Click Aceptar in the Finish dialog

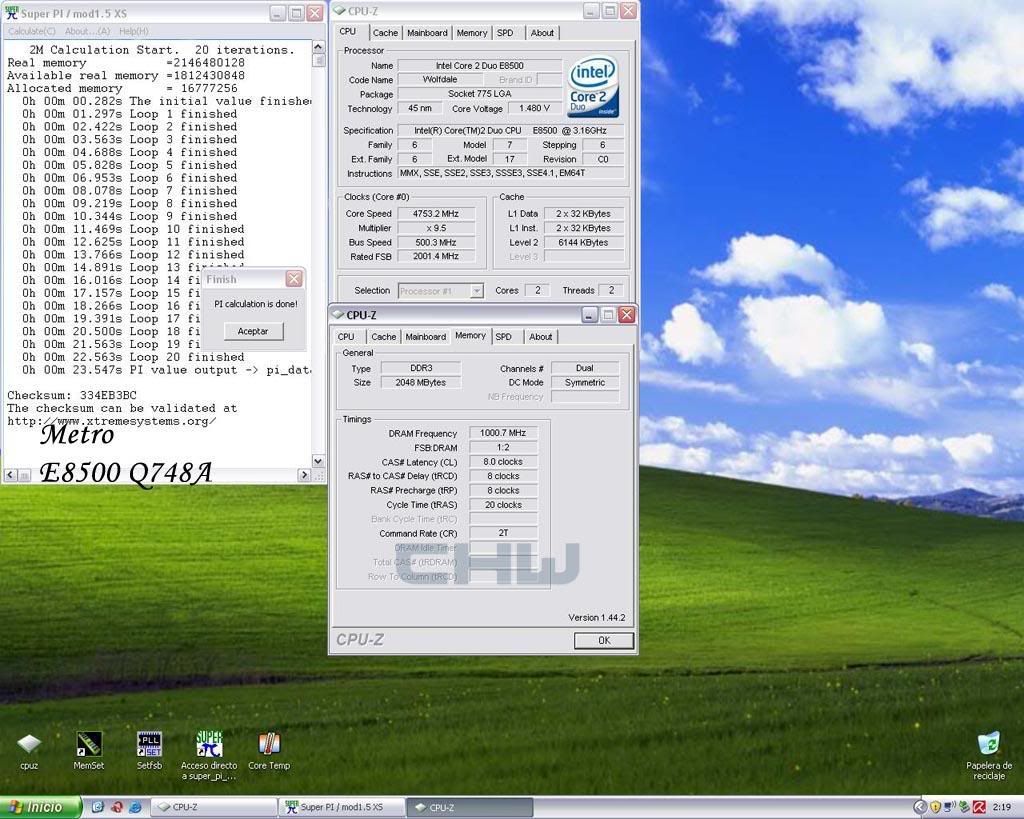(x=253, y=331)
